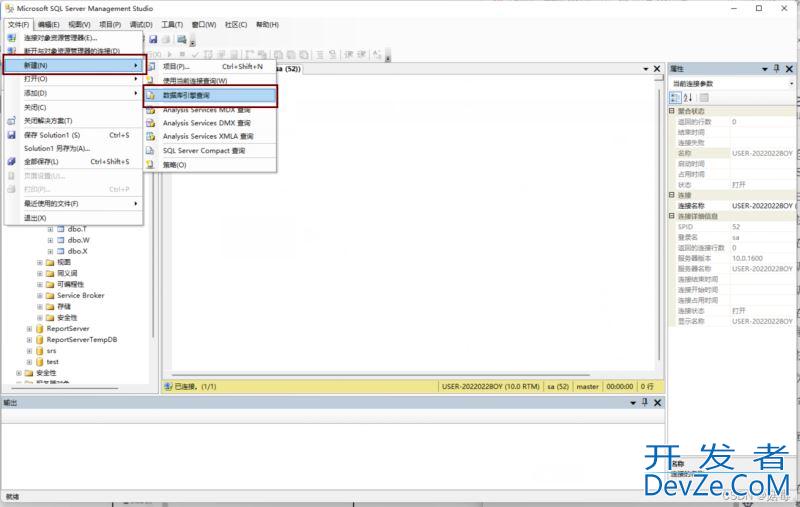800x507 pixels.
Task: Open the 工具(T) menu
Action: tap(172, 24)
